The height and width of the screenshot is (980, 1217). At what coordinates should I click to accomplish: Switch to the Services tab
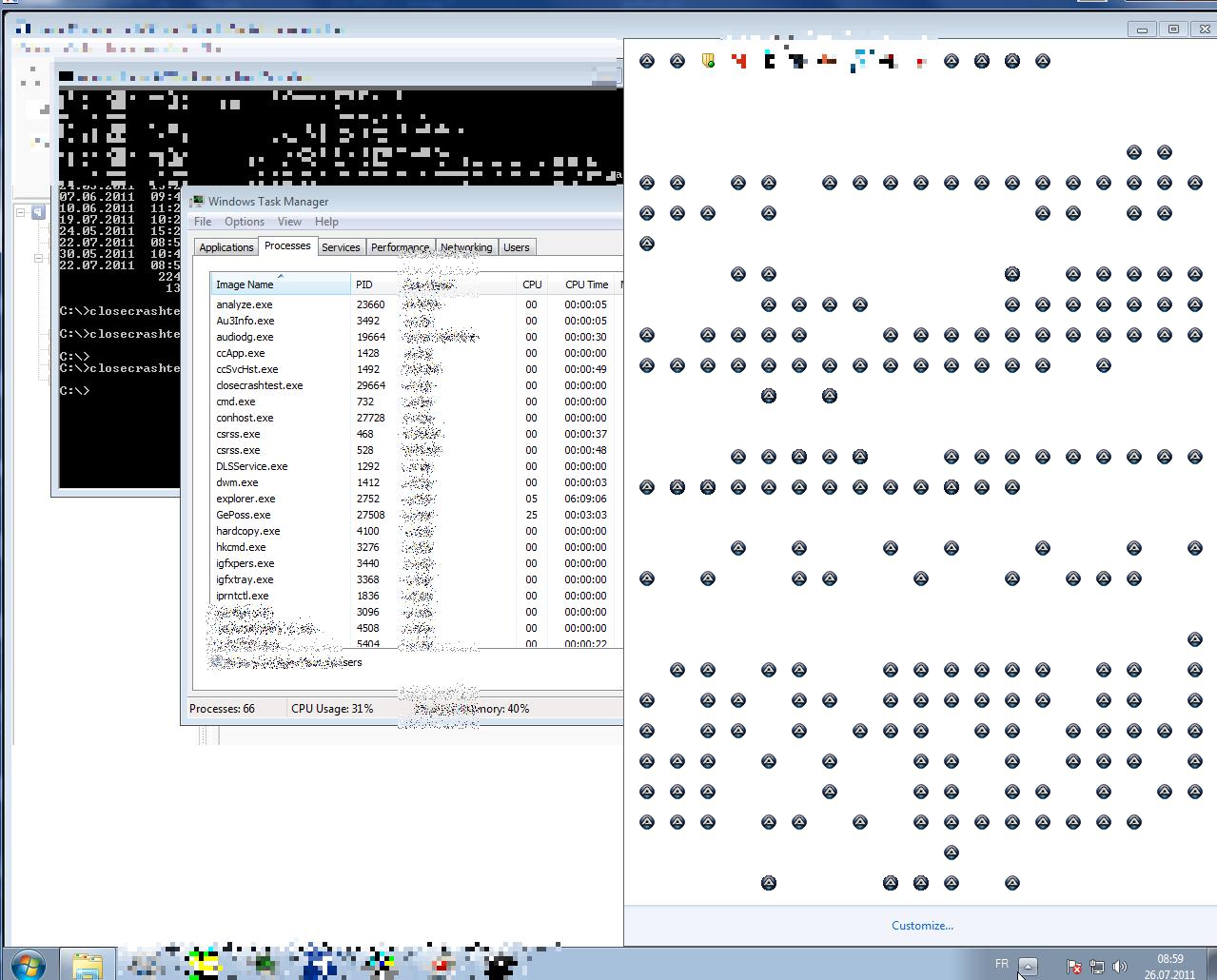pyautogui.click(x=341, y=247)
